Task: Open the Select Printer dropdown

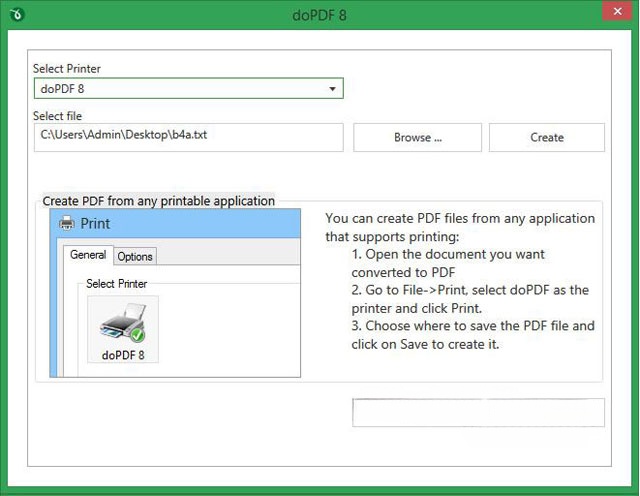Action: (x=189, y=89)
